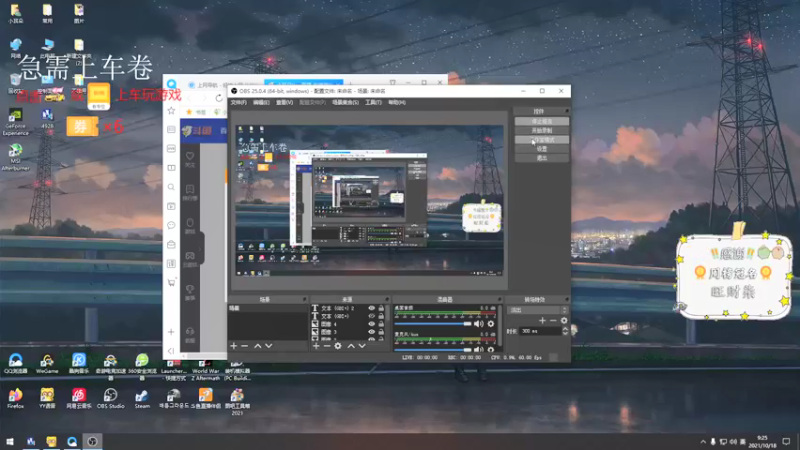Open desktop audio settings gear

point(491,324)
